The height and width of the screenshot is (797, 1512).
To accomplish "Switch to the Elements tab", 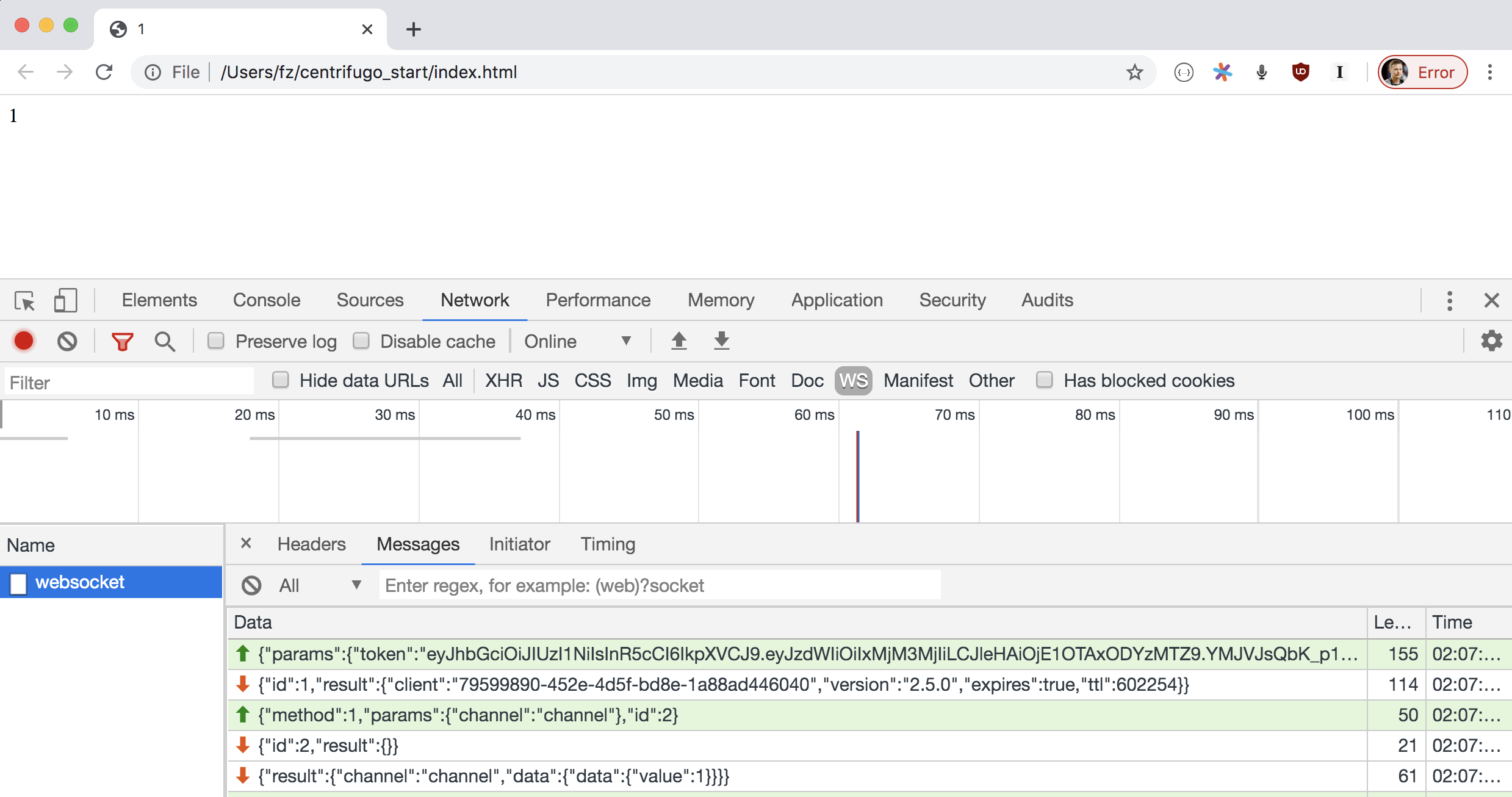I will coord(159,300).
